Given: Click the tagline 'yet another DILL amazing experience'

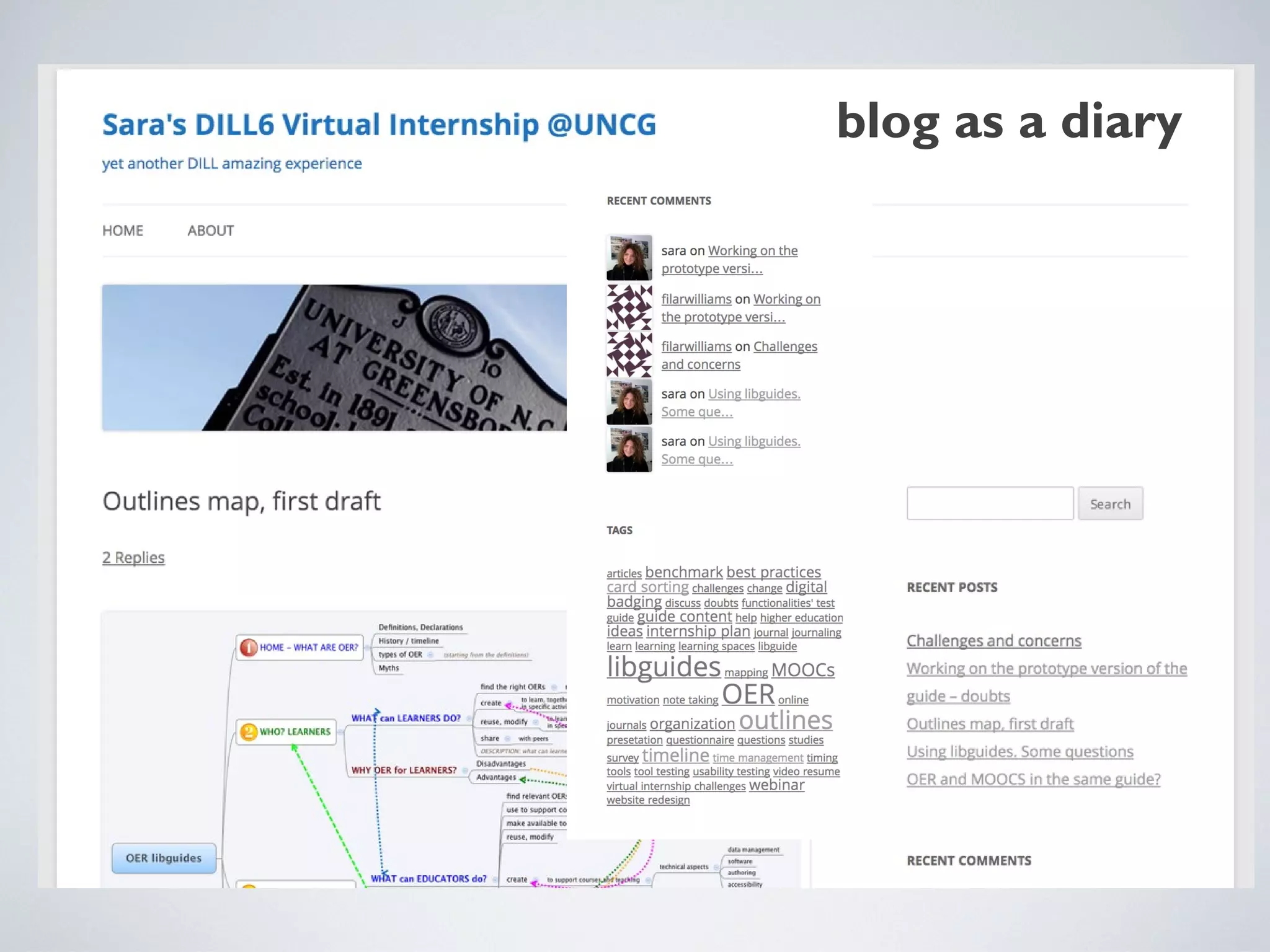Looking at the screenshot, I should coord(232,163).
